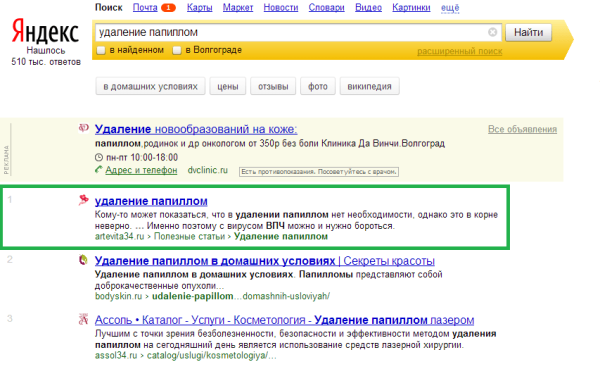Screen dimensions: 600x369
Task: Open the Карты tab
Action: (x=199, y=8)
